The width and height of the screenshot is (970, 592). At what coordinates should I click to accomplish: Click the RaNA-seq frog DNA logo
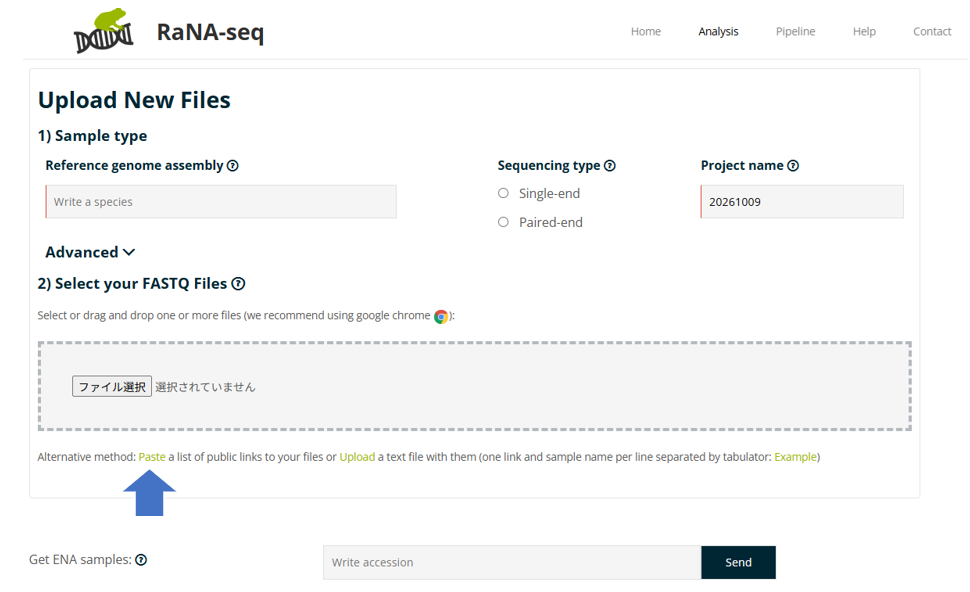[103, 31]
